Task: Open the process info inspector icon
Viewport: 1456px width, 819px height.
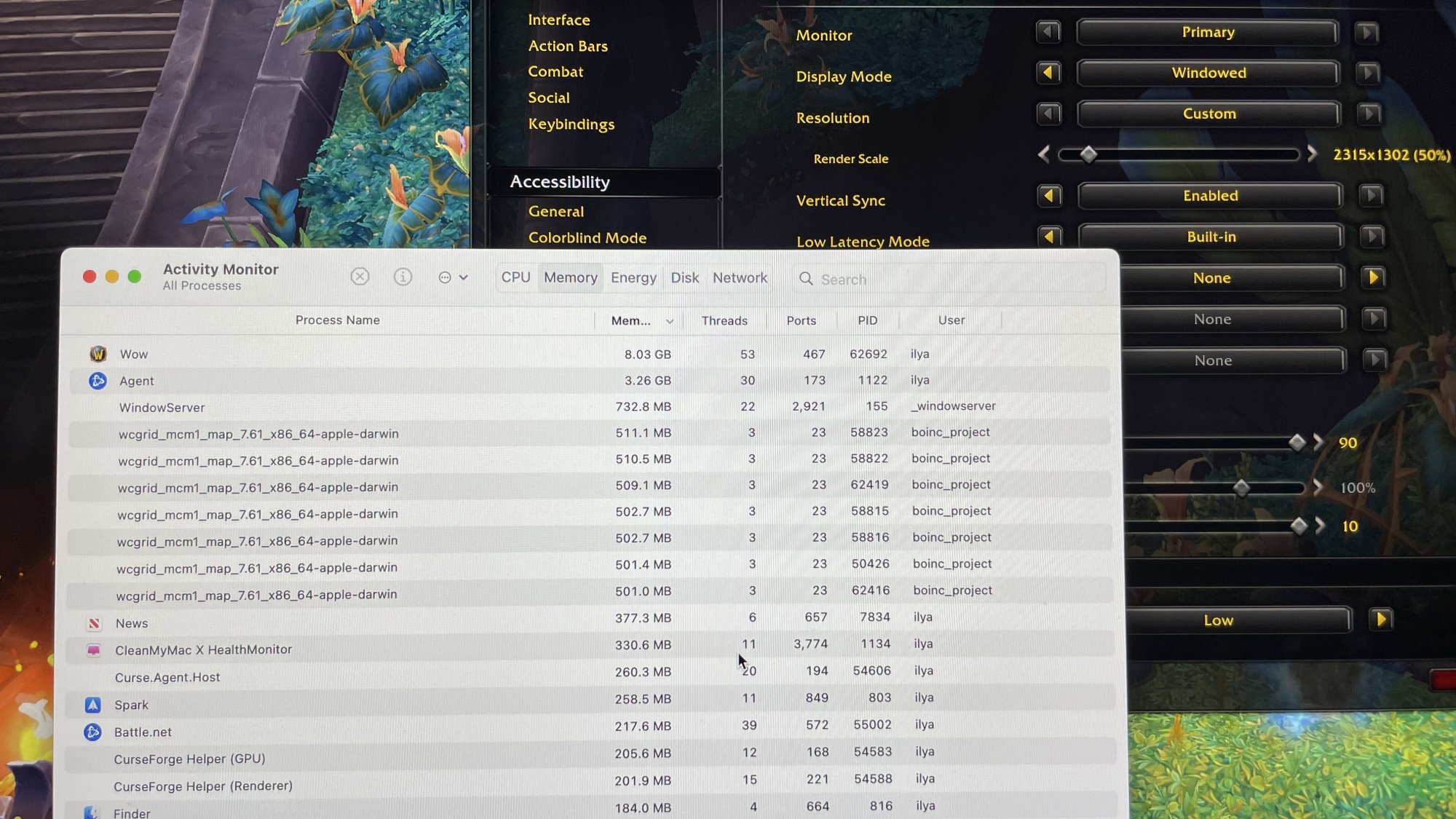Action: point(403,277)
